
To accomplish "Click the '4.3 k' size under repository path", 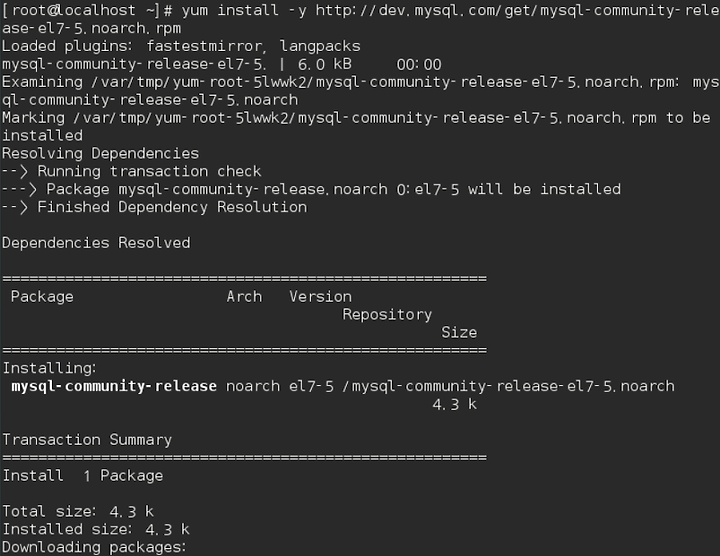I will tap(454, 404).
